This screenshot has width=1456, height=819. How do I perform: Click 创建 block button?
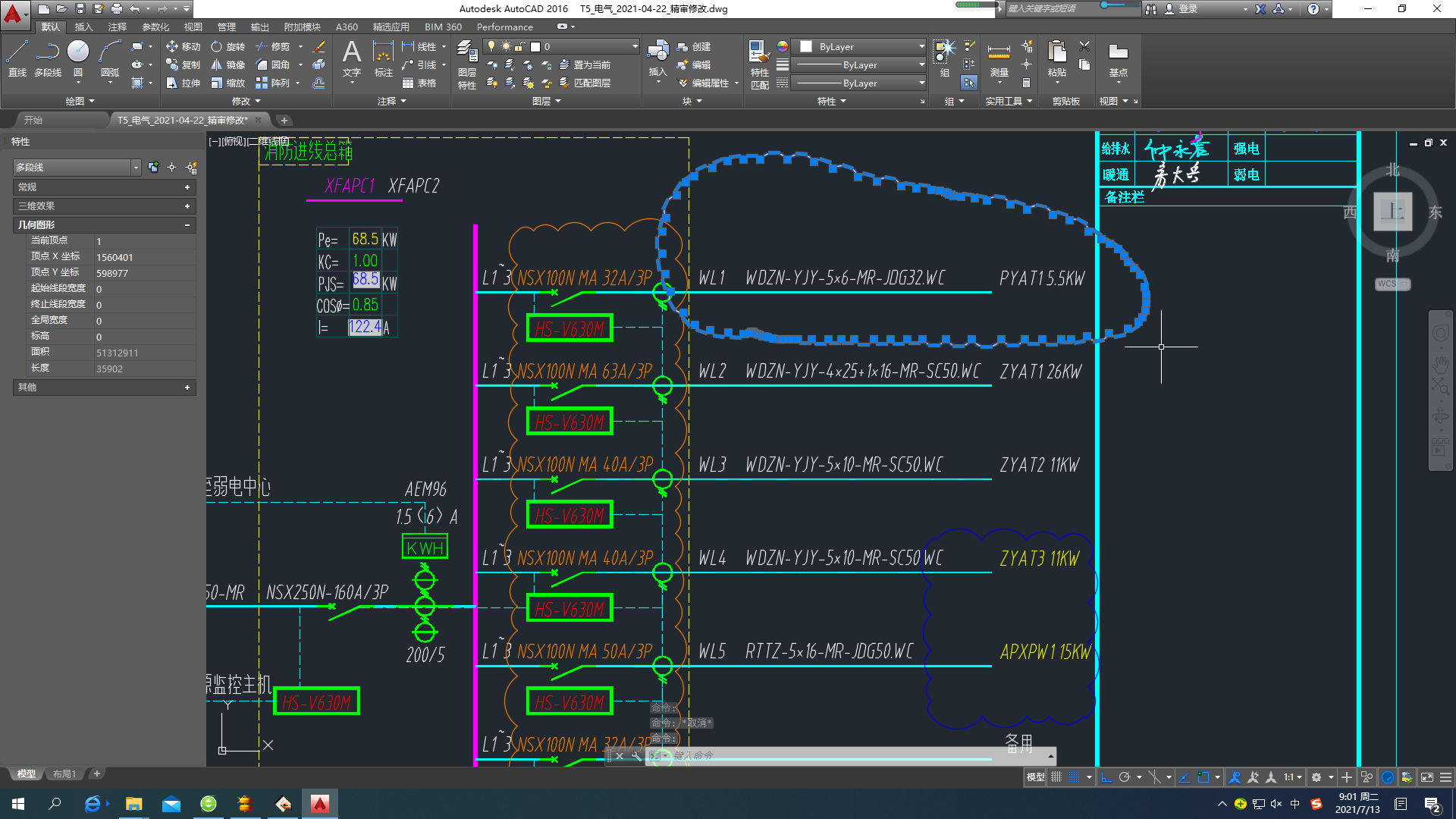[x=694, y=46]
